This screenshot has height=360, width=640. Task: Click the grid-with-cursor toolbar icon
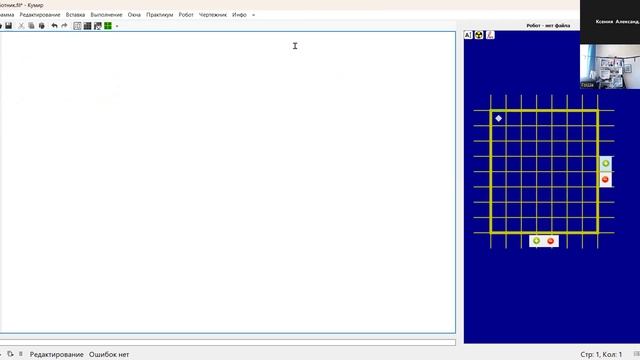(98, 26)
